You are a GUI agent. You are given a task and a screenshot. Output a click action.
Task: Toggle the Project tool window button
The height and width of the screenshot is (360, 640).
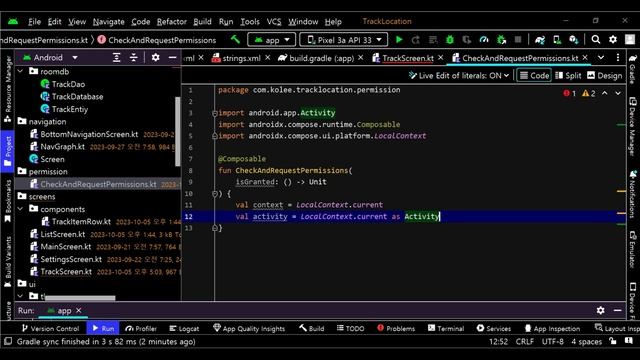point(8,151)
